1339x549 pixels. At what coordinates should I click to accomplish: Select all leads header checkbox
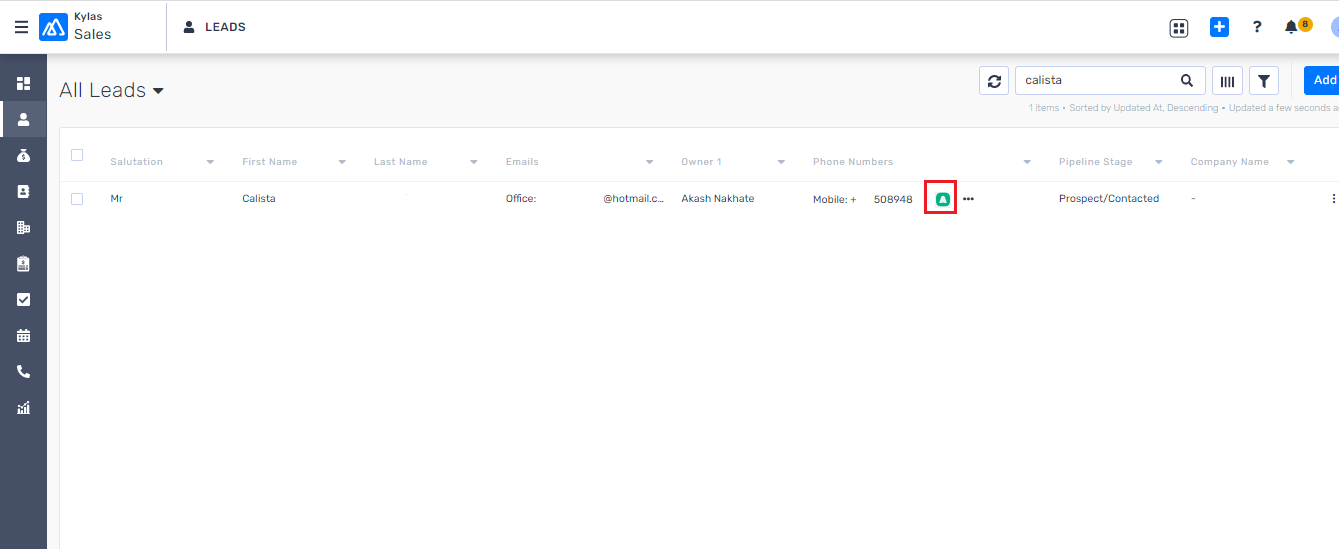[x=77, y=155]
